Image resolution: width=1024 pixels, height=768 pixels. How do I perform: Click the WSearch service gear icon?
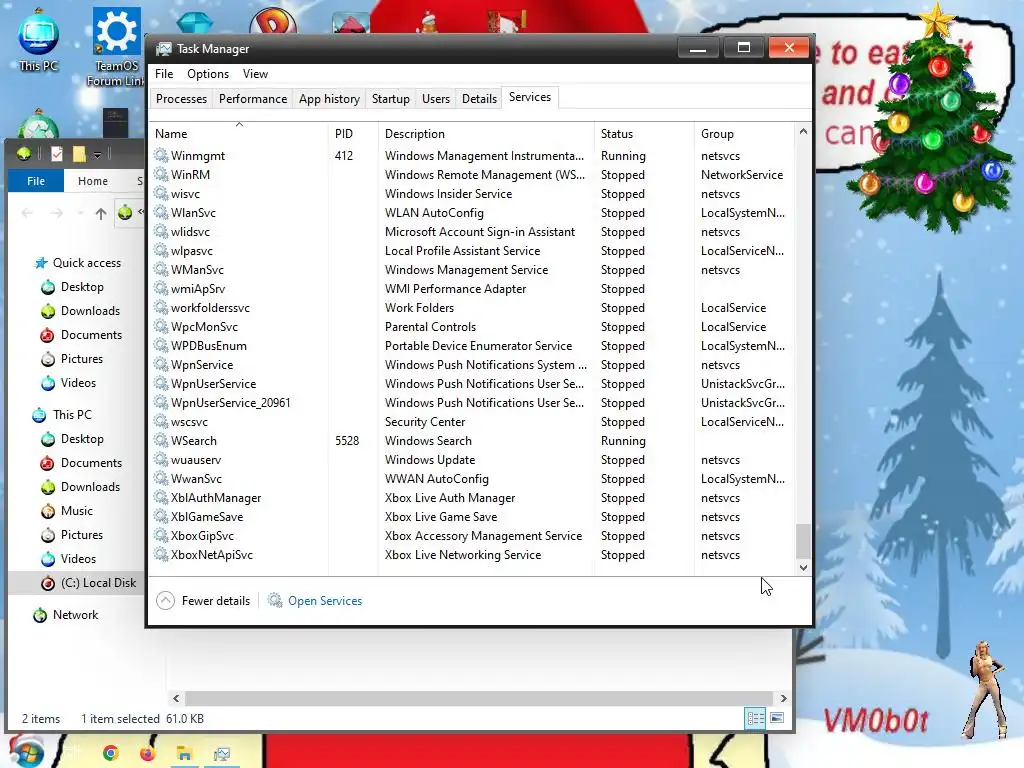[x=161, y=441]
